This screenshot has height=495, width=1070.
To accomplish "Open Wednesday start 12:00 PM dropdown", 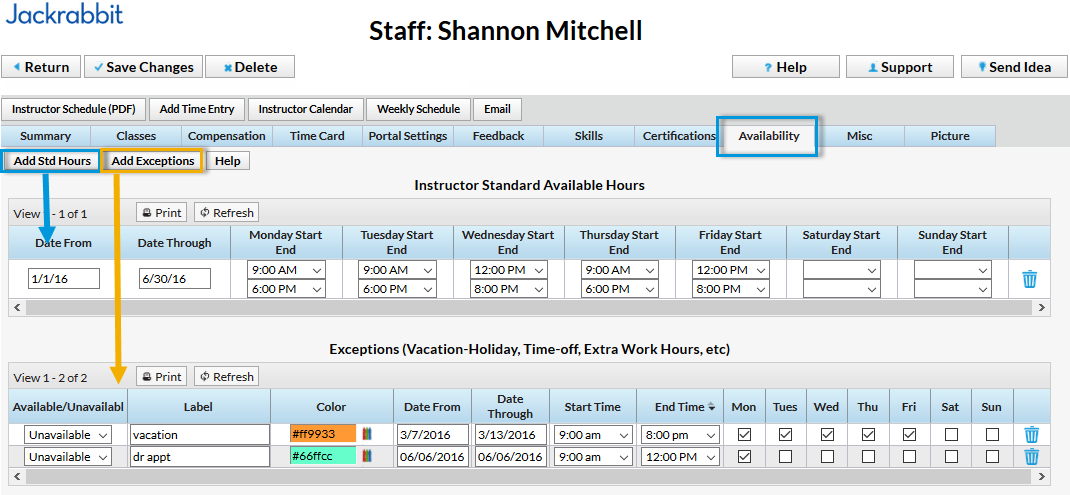I will [508, 270].
